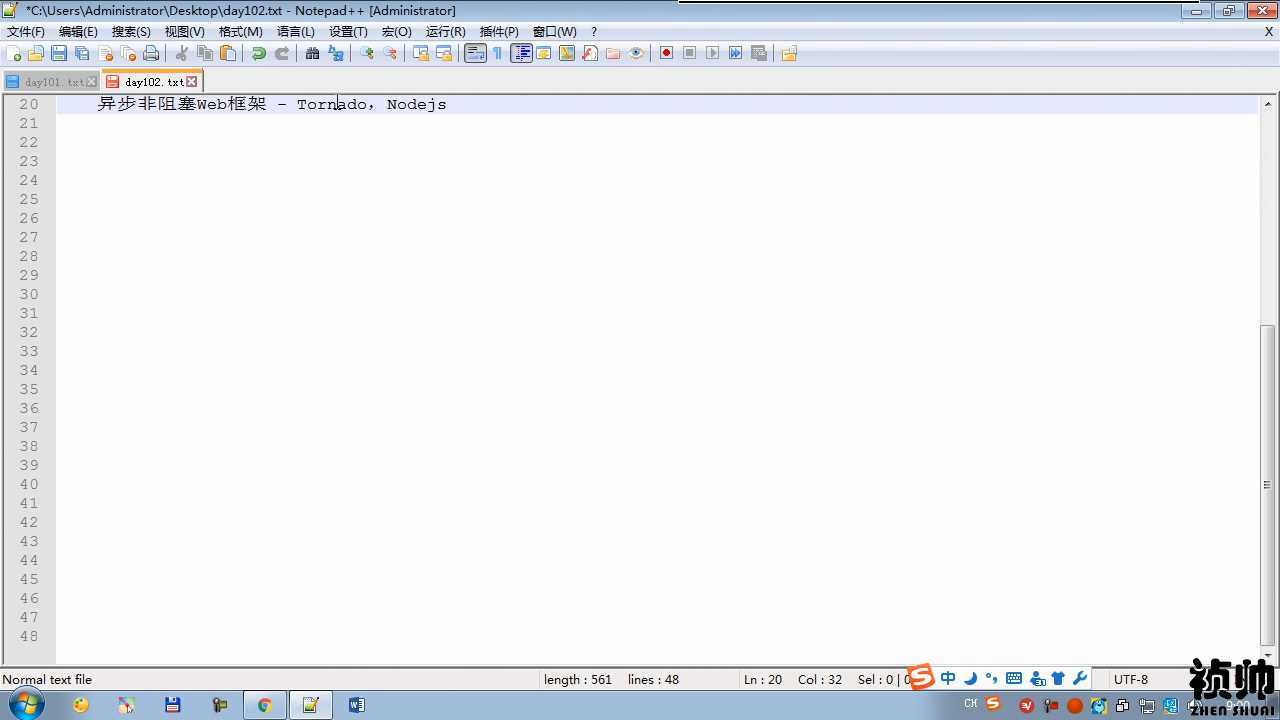Toggle the Word Wrap toolbar button

click(x=475, y=53)
